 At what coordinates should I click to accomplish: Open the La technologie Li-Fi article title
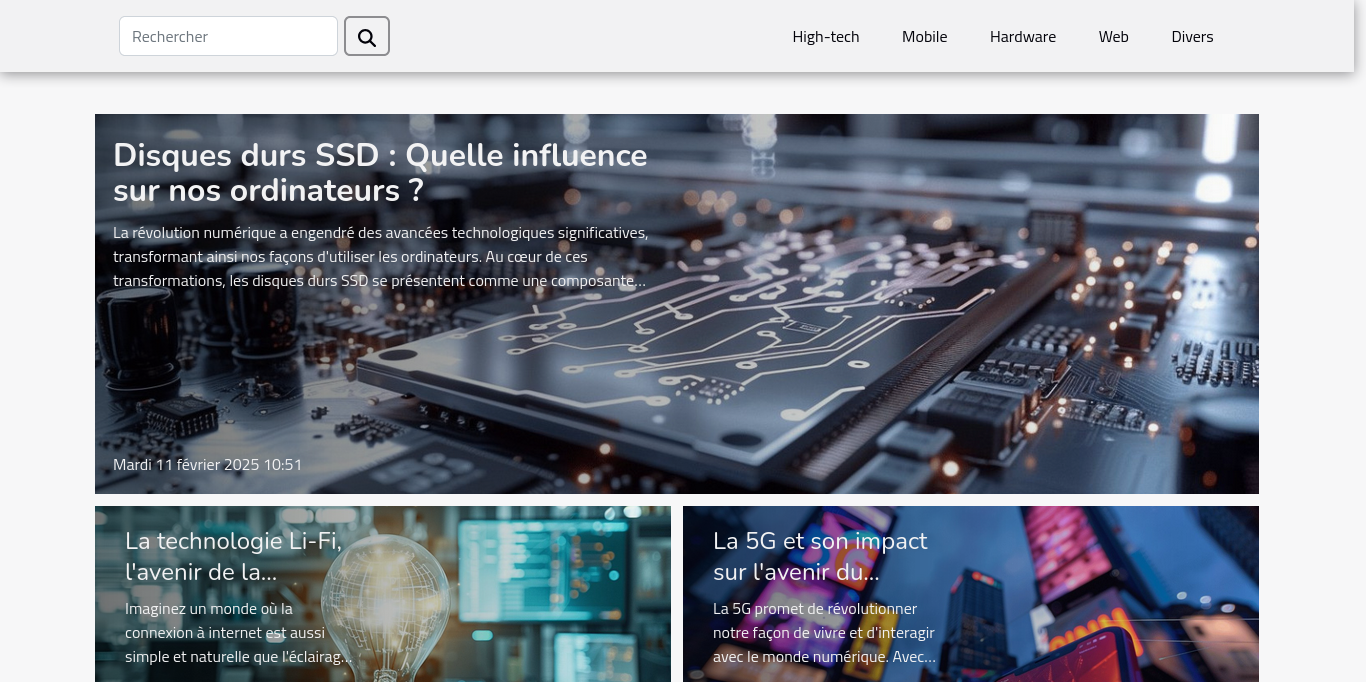point(233,556)
